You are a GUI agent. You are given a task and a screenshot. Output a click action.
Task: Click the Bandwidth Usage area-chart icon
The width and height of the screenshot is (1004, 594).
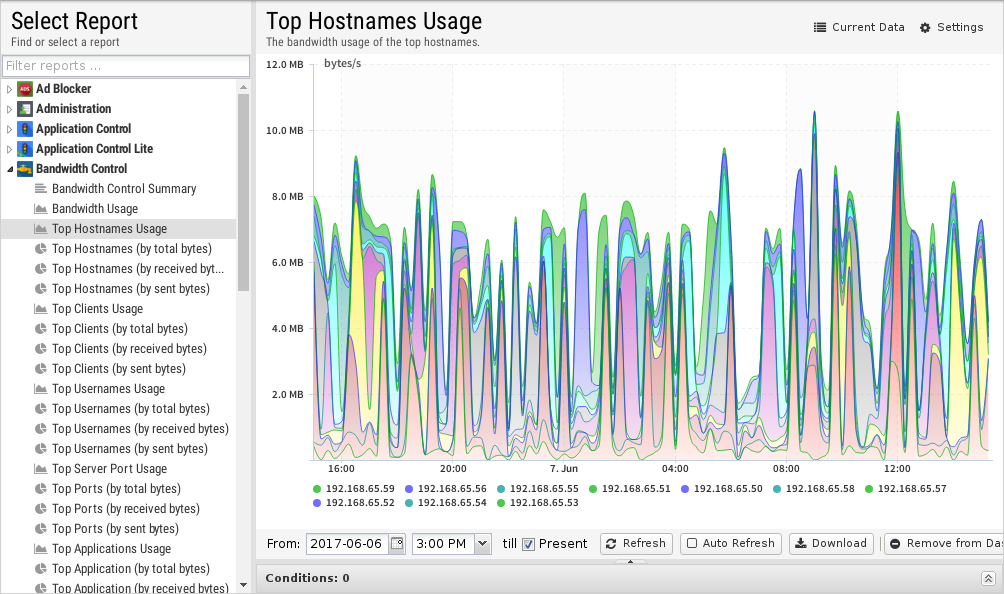(x=40, y=209)
